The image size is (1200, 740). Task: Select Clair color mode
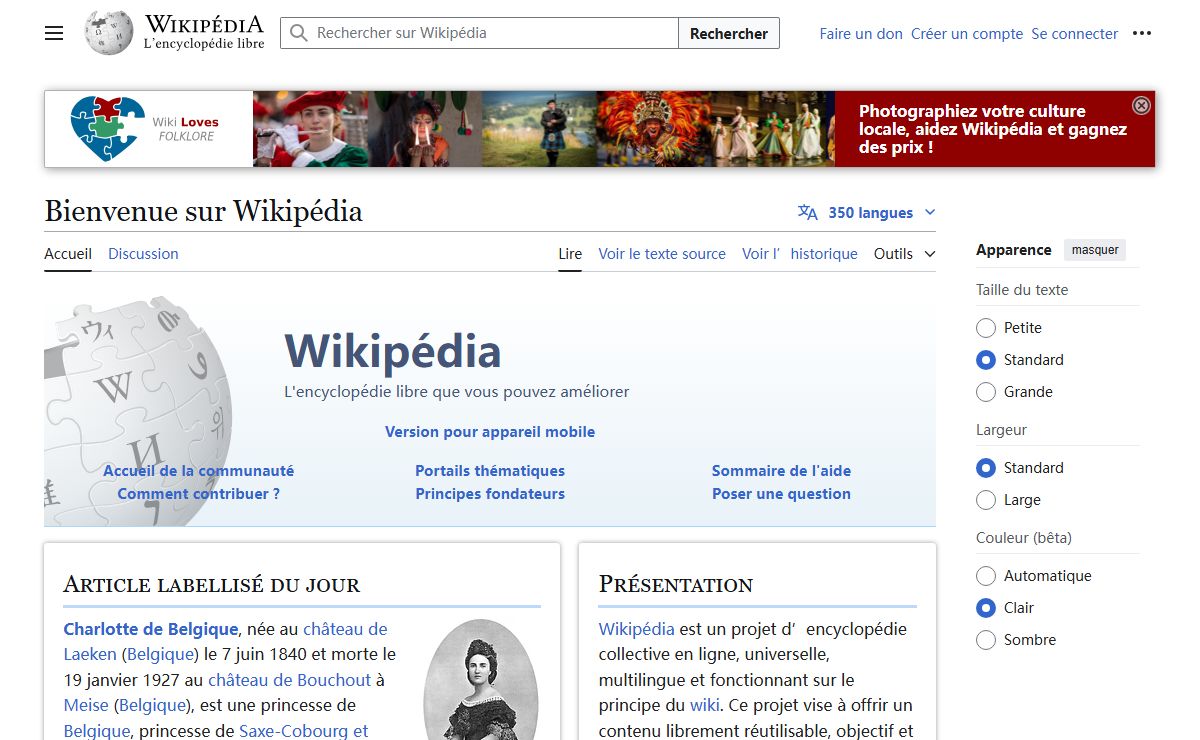(986, 608)
